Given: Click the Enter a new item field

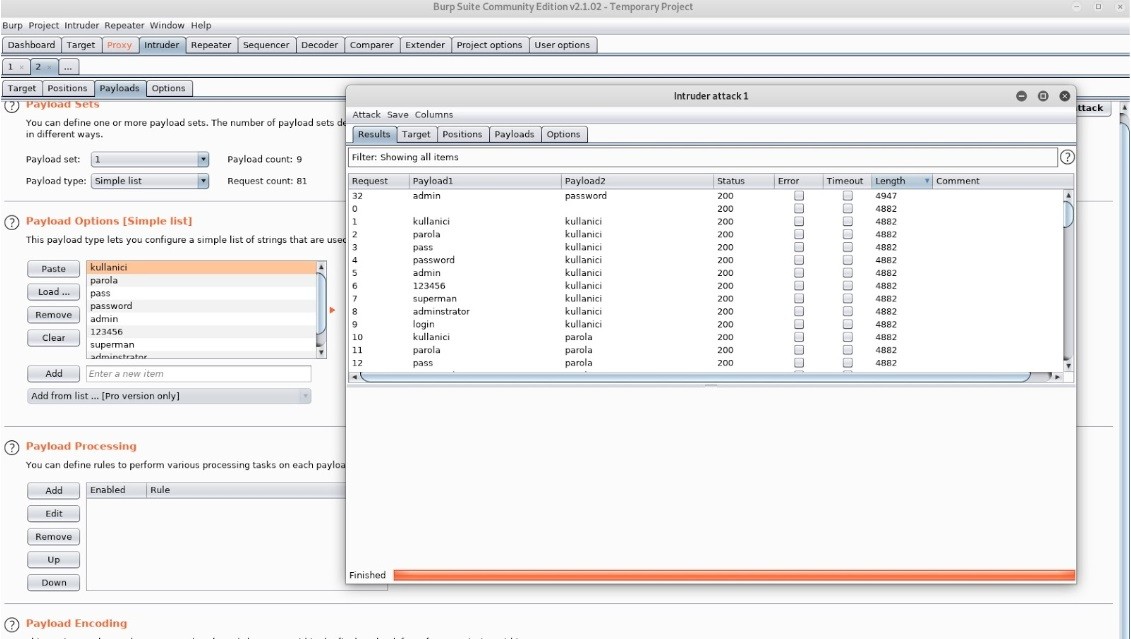Looking at the screenshot, I should click(198, 374).
